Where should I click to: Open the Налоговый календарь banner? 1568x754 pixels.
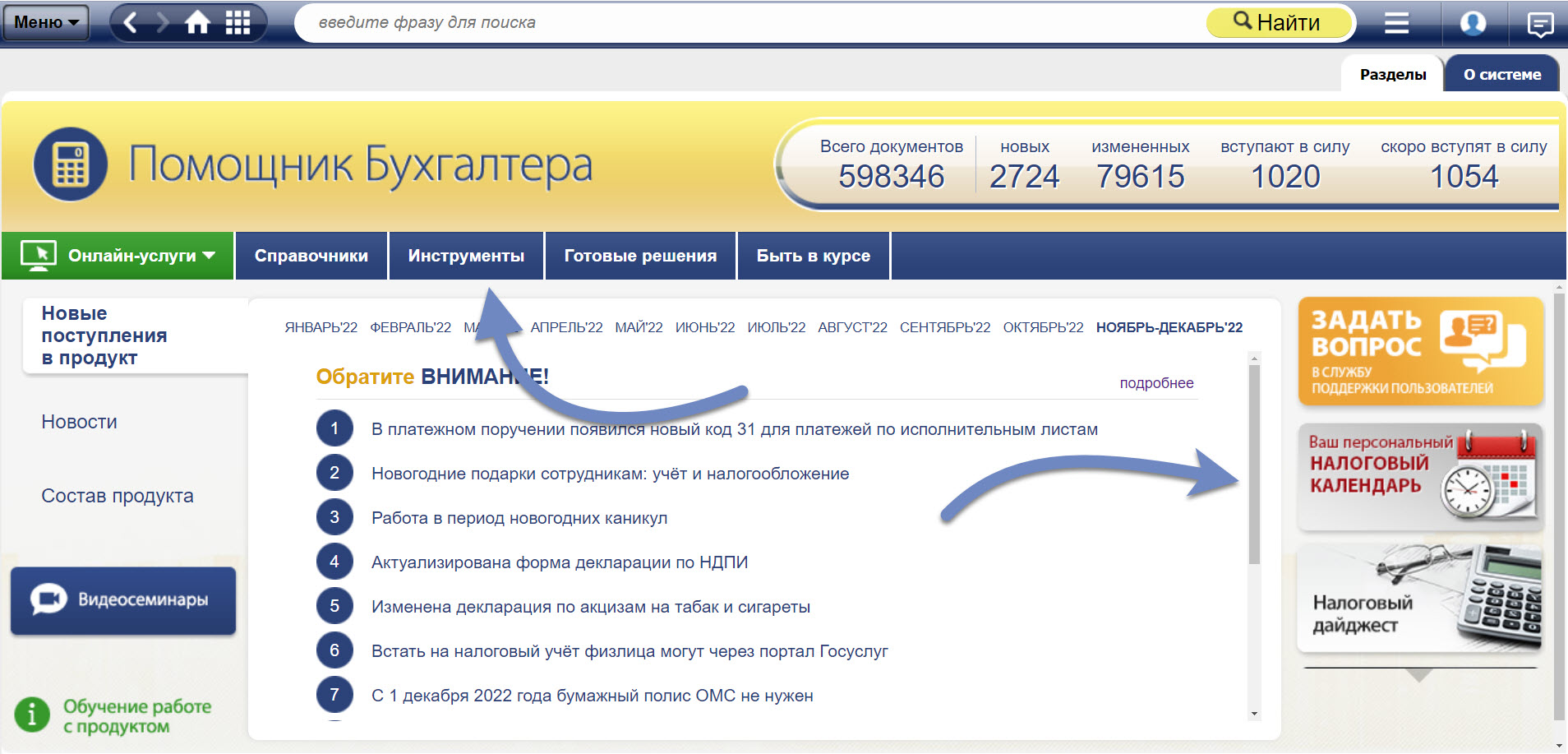[1419, 477]
